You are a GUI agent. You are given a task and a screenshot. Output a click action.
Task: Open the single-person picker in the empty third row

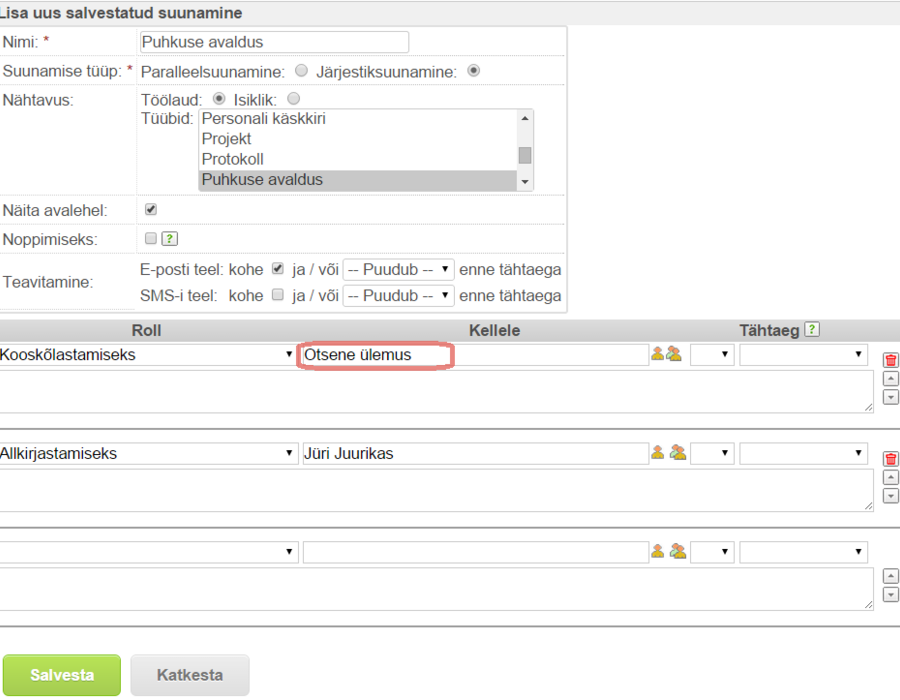[x=657, y=551]
